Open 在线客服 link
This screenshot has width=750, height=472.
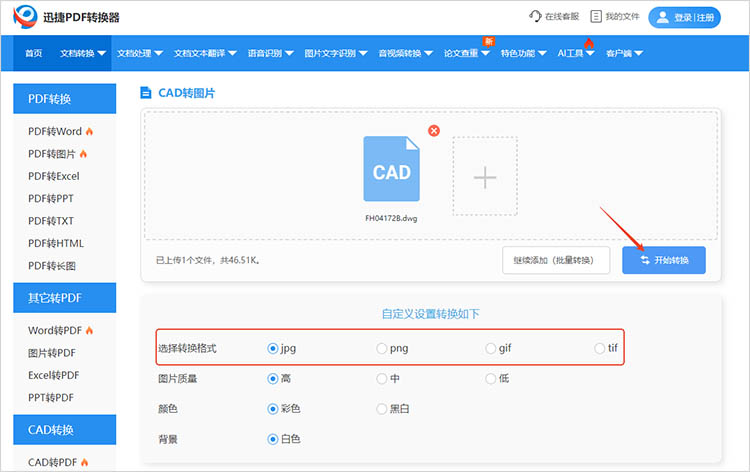(562, 16)
